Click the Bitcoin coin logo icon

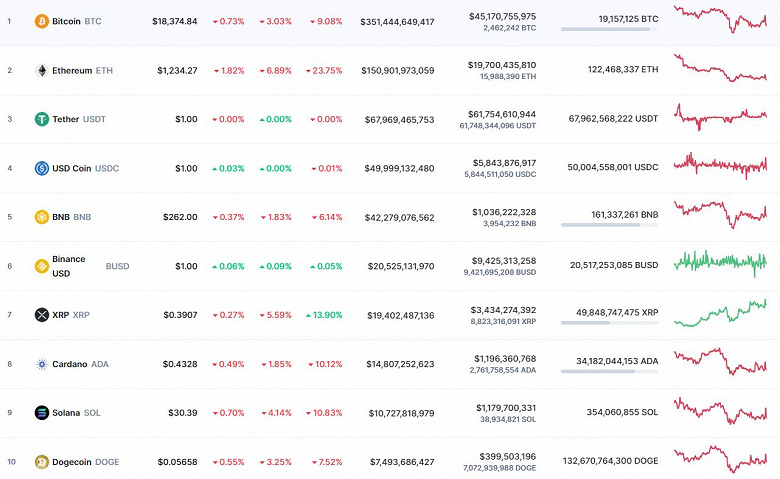click(42, 21)
